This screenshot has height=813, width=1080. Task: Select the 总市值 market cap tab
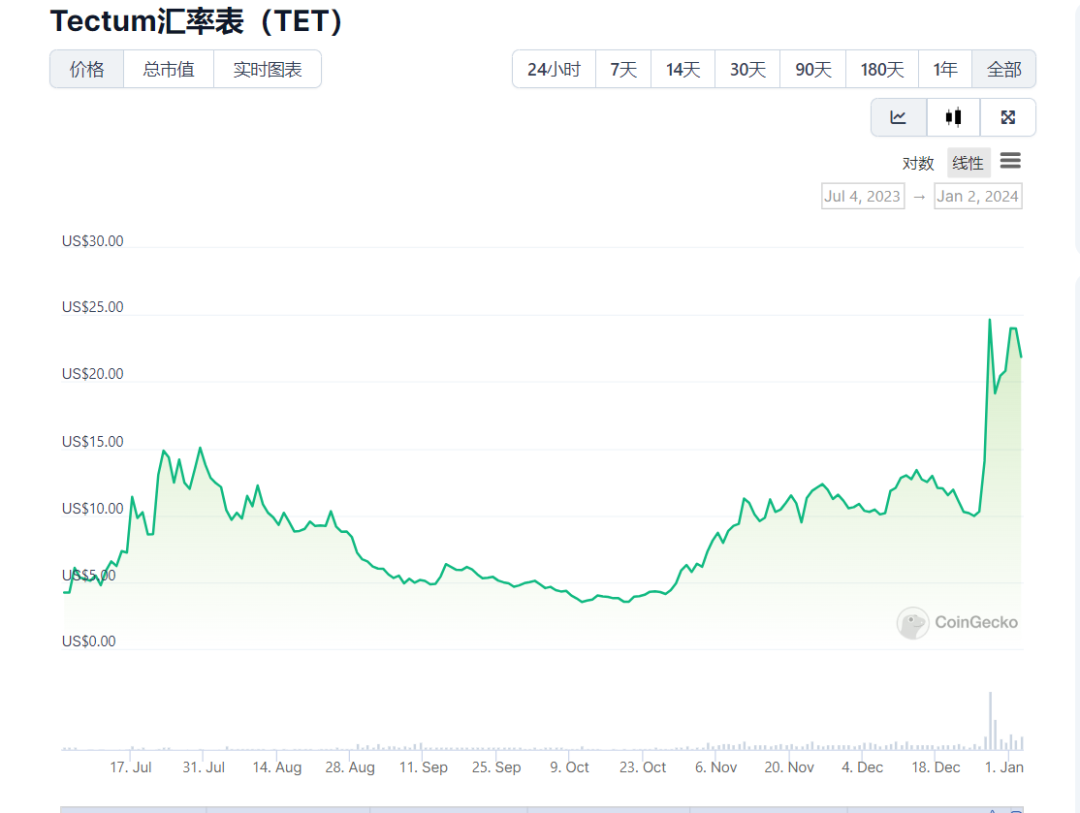click(169, 69)
